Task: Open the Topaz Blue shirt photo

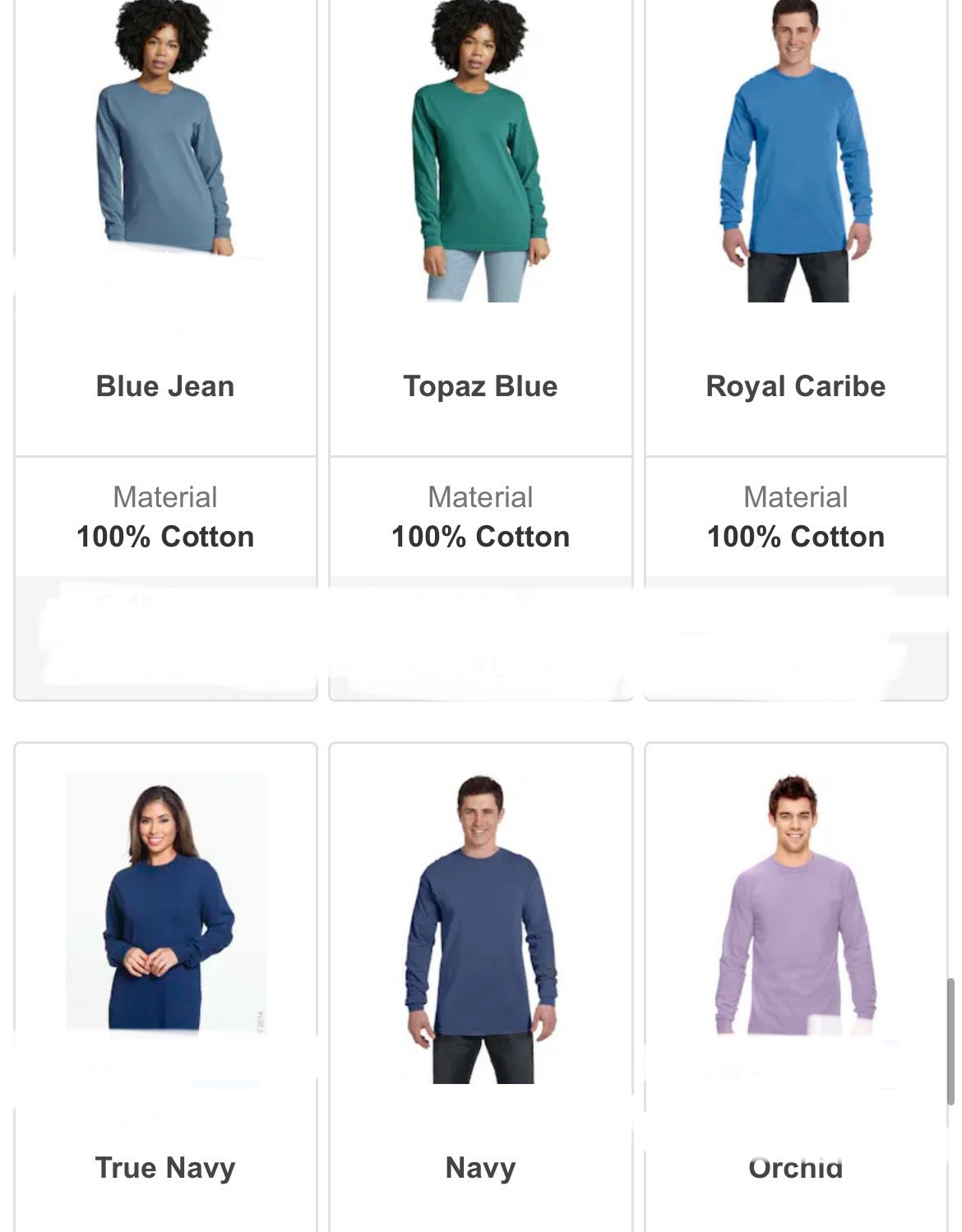Action: coord(480,150)
